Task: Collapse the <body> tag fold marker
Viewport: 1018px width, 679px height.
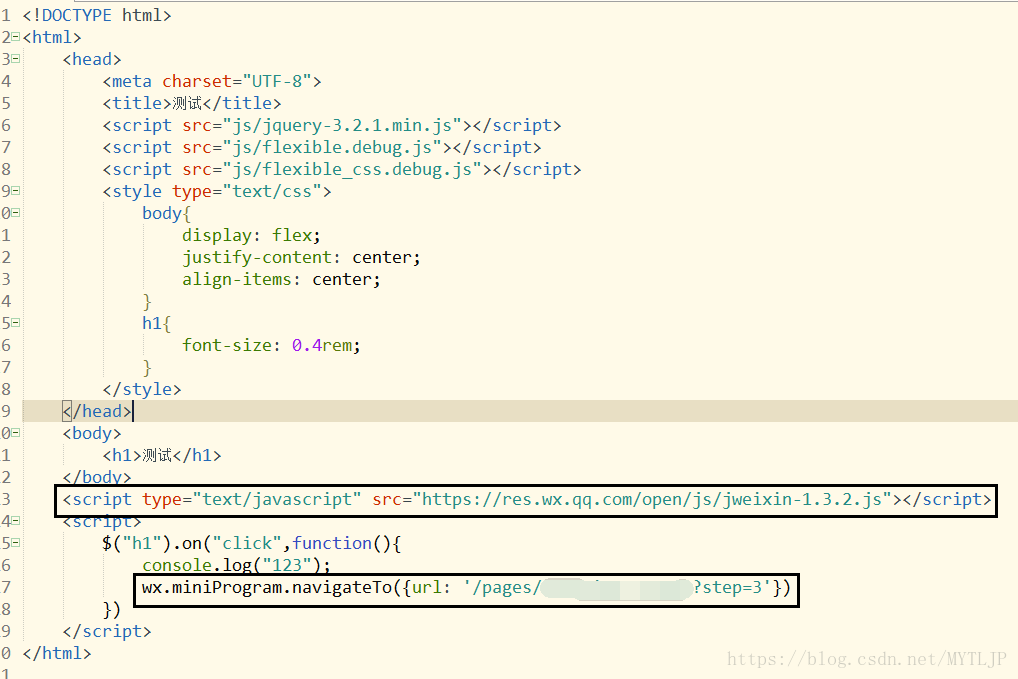Action: coord(16,433)
